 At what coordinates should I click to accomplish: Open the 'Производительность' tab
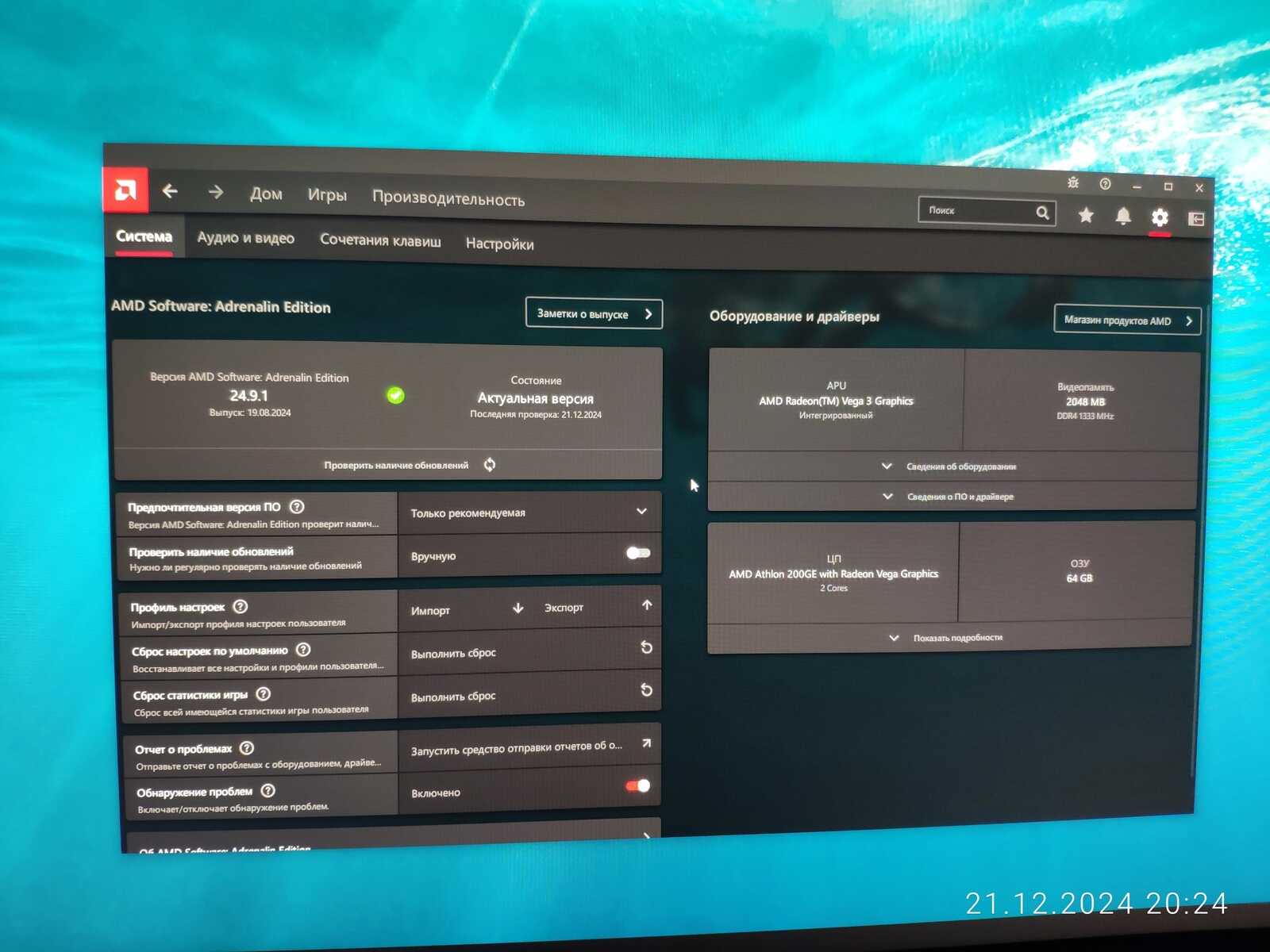448,198
